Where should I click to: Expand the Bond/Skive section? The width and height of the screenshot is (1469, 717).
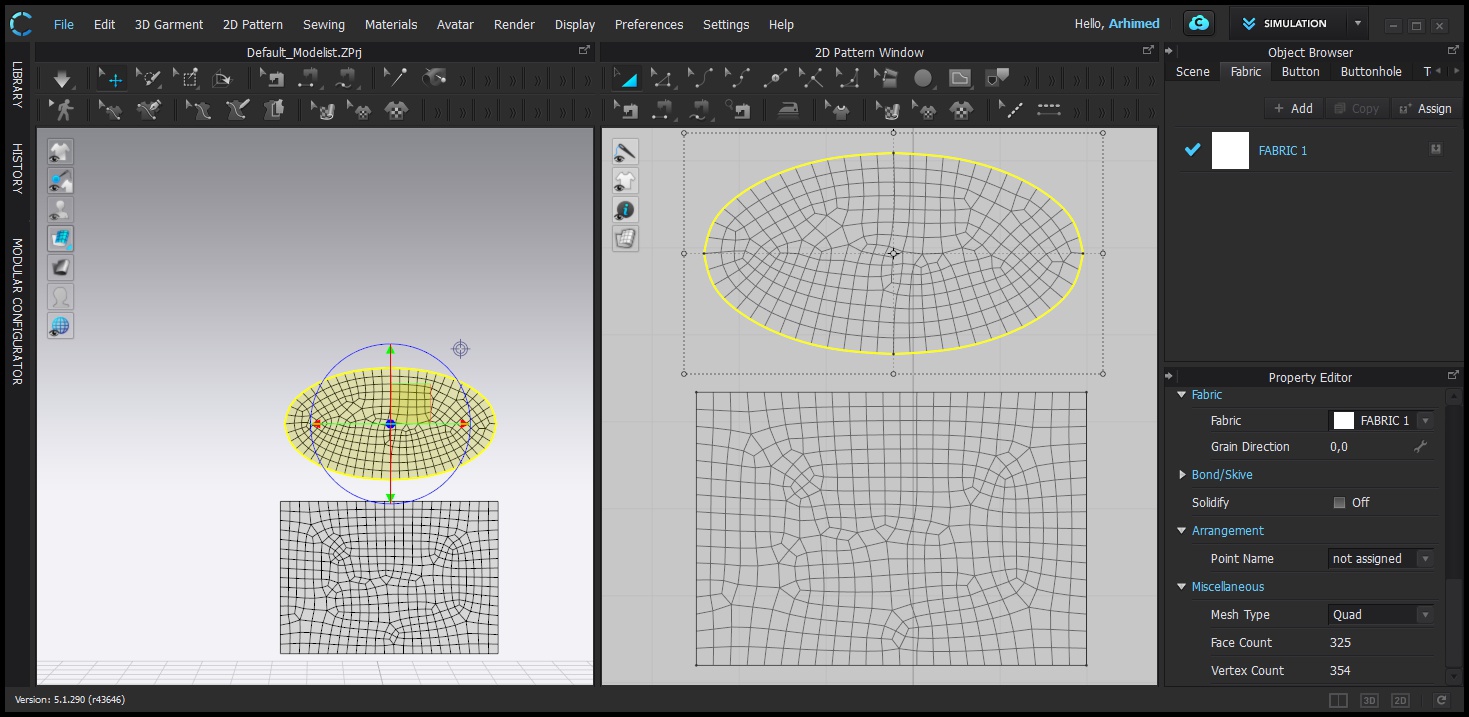1183,475
